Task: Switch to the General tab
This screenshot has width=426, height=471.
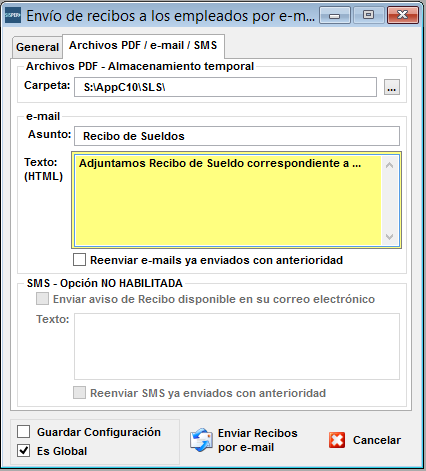Action: 37,47
